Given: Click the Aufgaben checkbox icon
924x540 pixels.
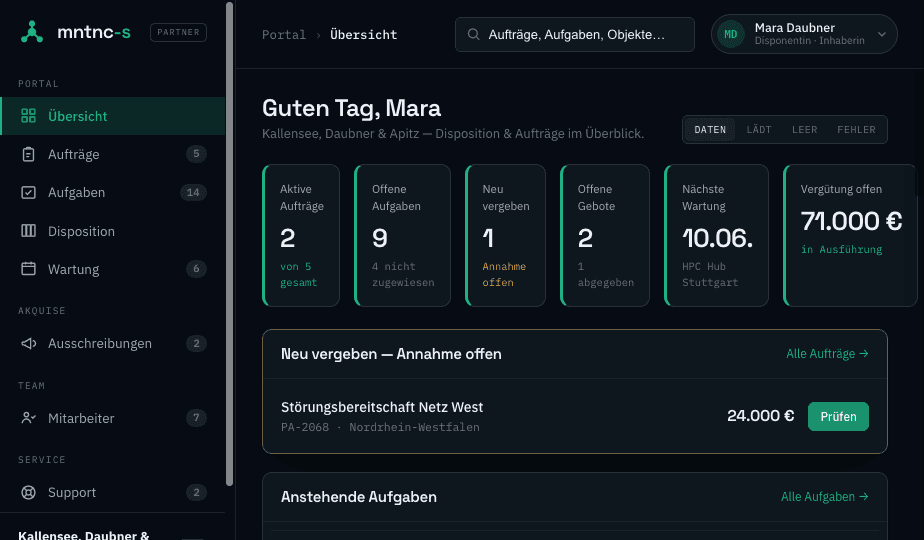Looking at the screenshot, I should pos(28,193).
